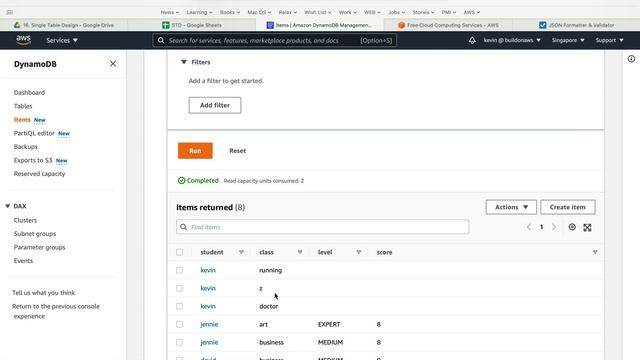This screenshot has height=360, width=640.
Task: Switch to Free Cloud Computing Services tab
Action: pyautogui.click(x=448, y=25)
